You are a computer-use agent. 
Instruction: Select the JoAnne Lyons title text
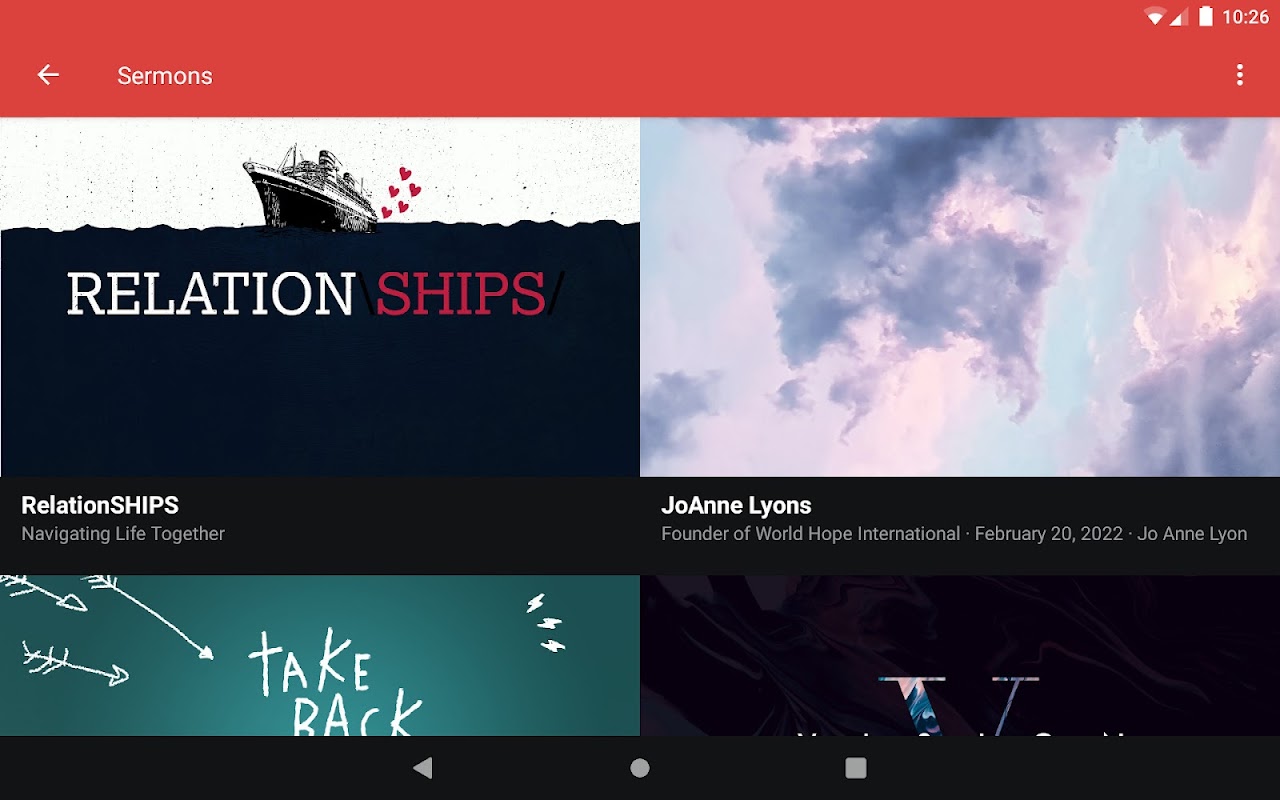tap(736, 505)
